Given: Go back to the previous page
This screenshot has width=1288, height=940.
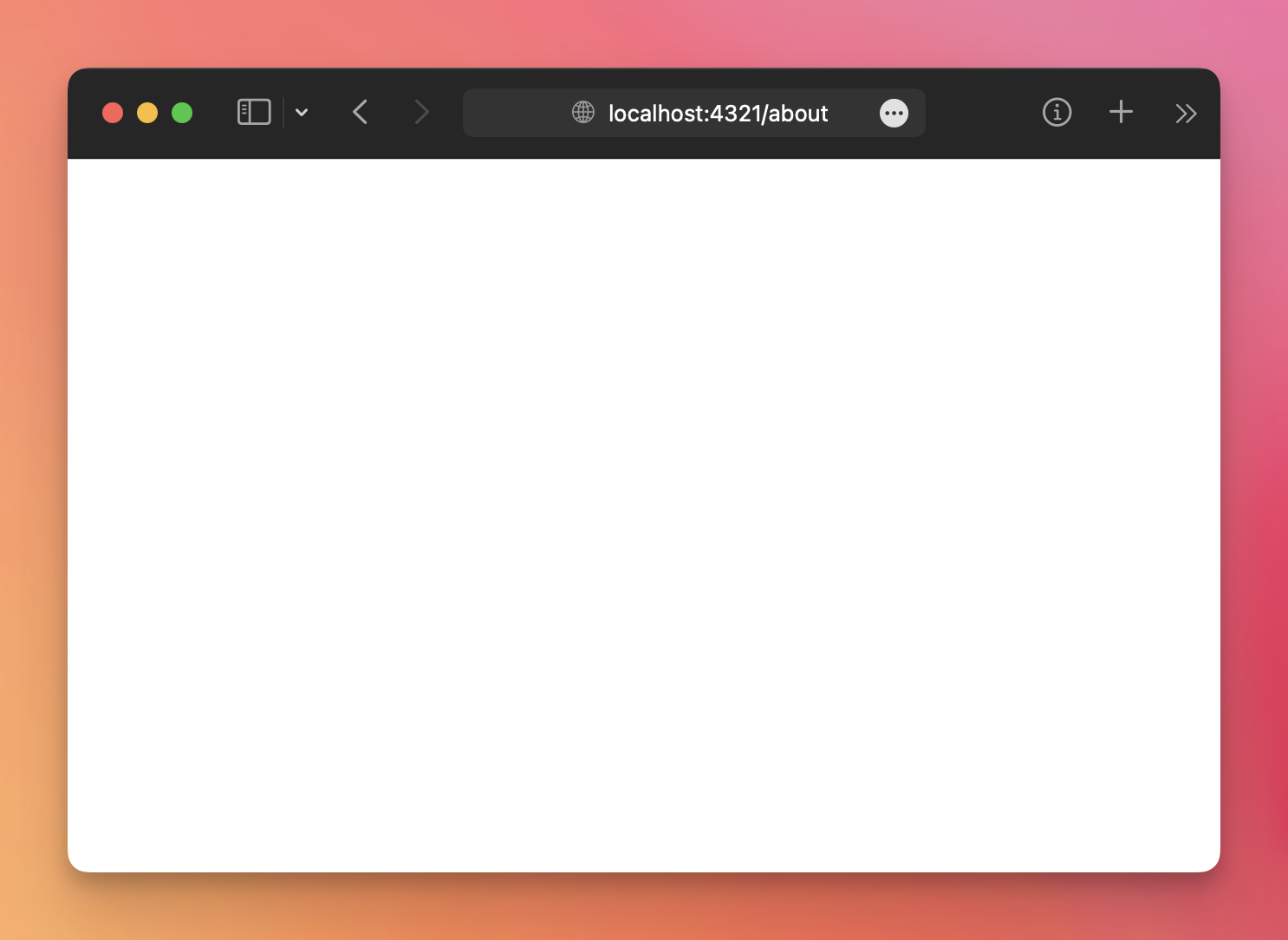Looking at the screenshot, I should 361,113.
